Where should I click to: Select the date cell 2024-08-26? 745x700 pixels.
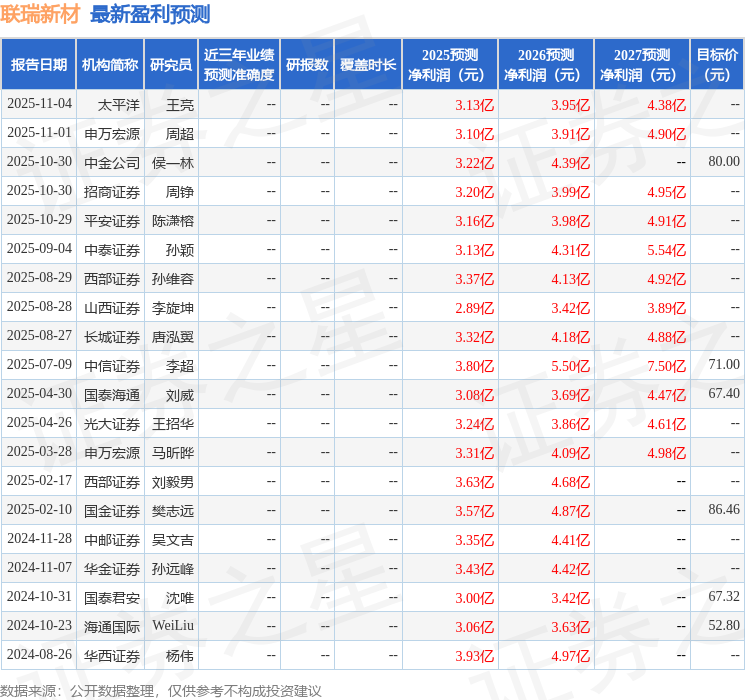pos(39,654)
